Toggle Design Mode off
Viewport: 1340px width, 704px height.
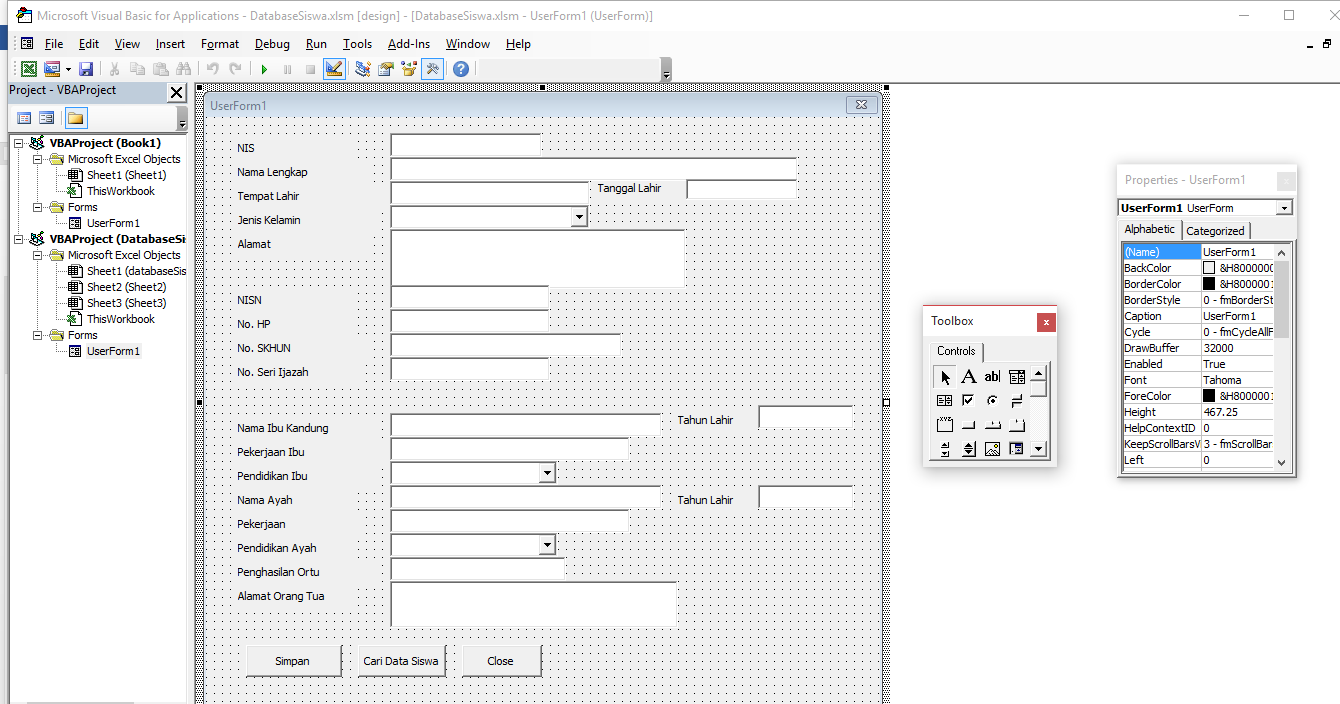click(x=332, y=68)
